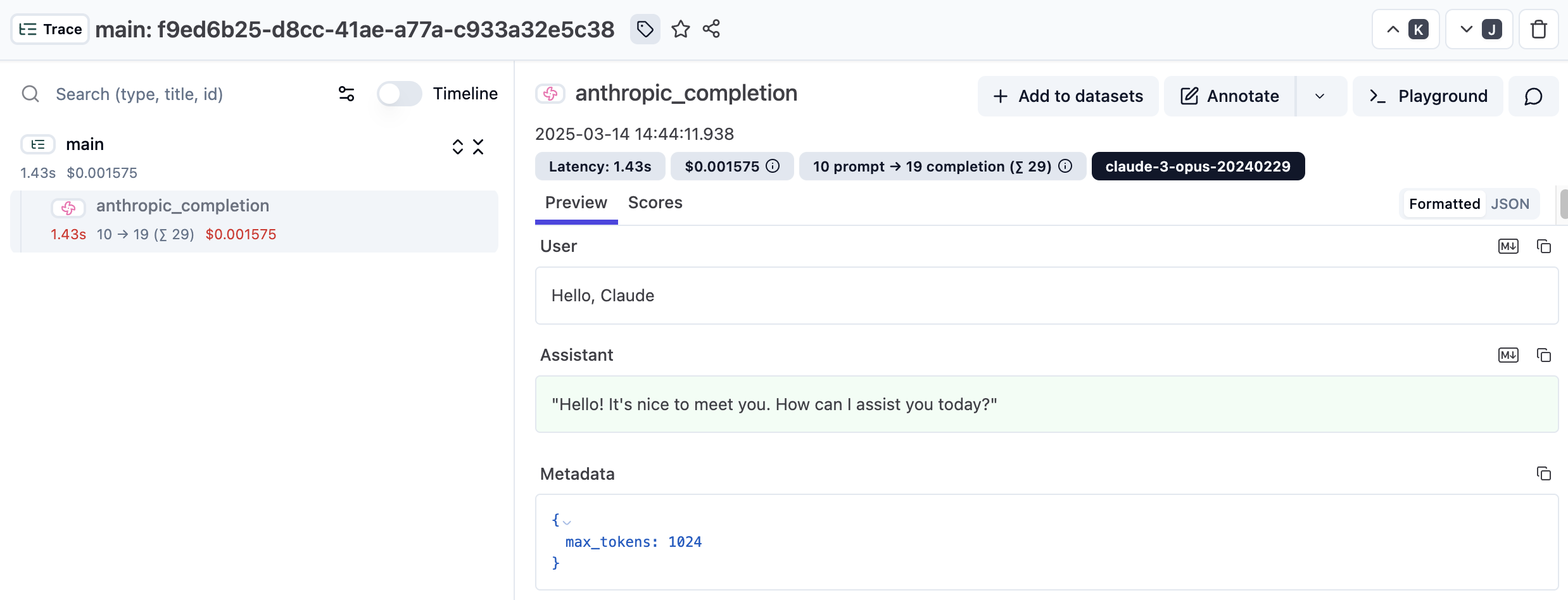Switch to the Scores tab
This screenshot has width=1568, height=600.
click(x=655, y=203)
